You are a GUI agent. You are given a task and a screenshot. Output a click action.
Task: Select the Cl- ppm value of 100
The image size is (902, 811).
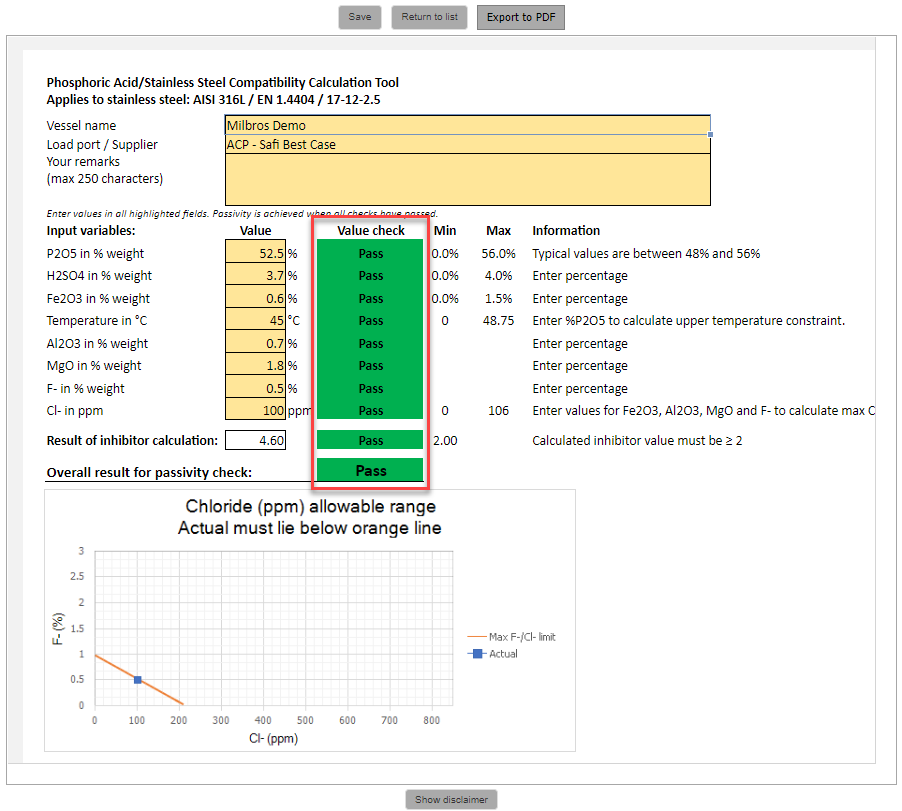point(256,411)
